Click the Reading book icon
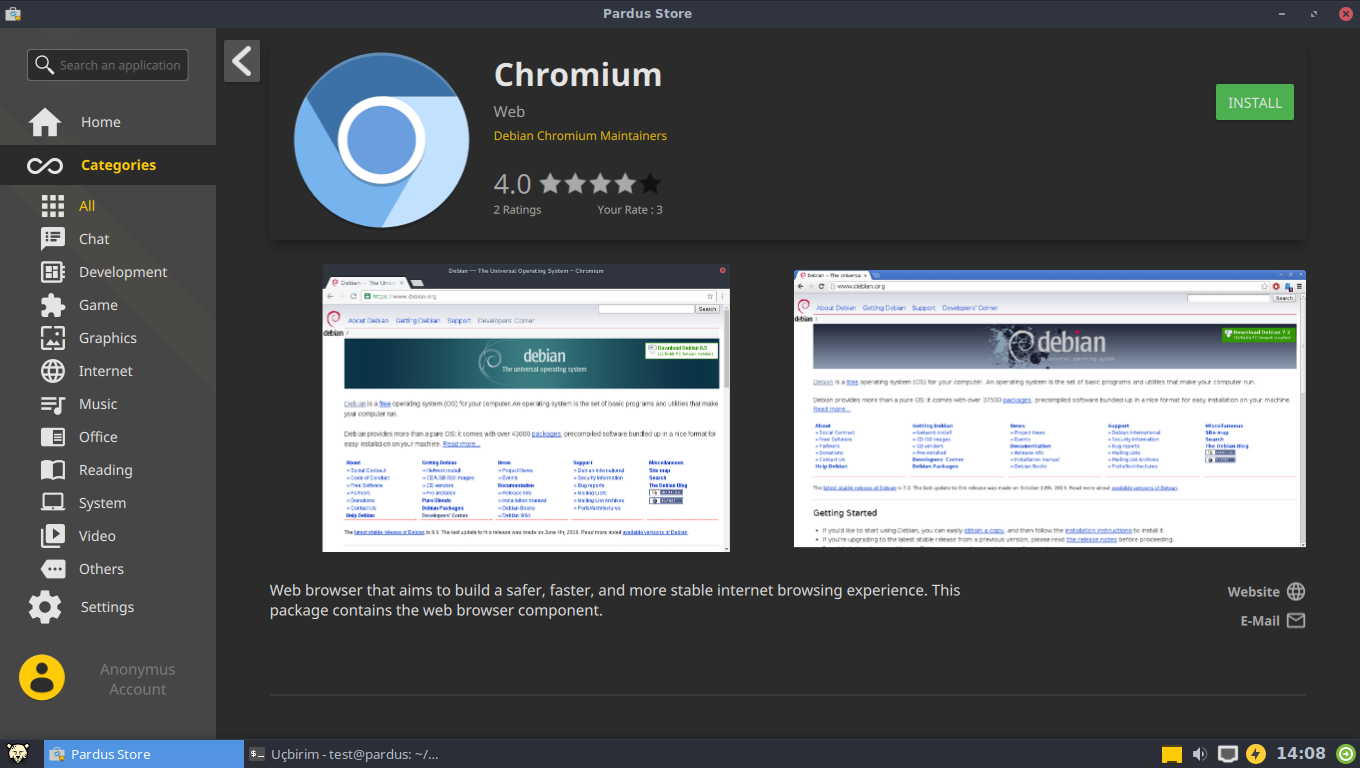 tap(53, 470)
